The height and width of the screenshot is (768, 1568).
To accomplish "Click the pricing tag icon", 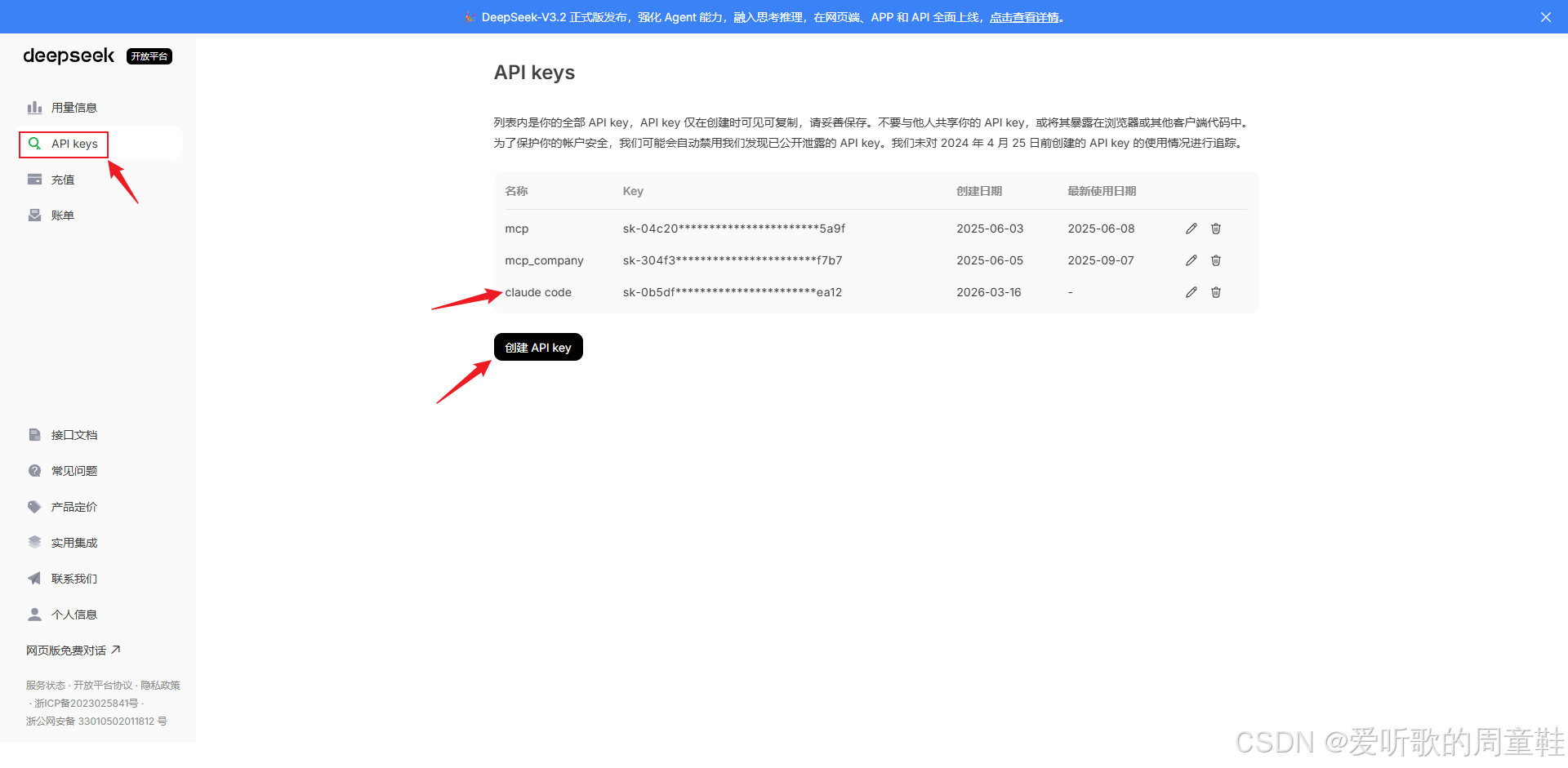I will pos(34,507).
